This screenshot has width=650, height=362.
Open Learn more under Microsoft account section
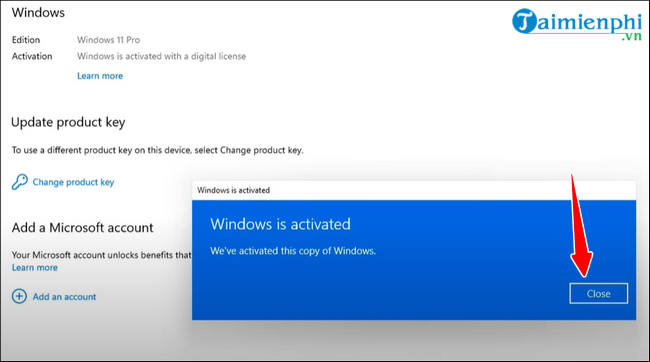(35, 267)
